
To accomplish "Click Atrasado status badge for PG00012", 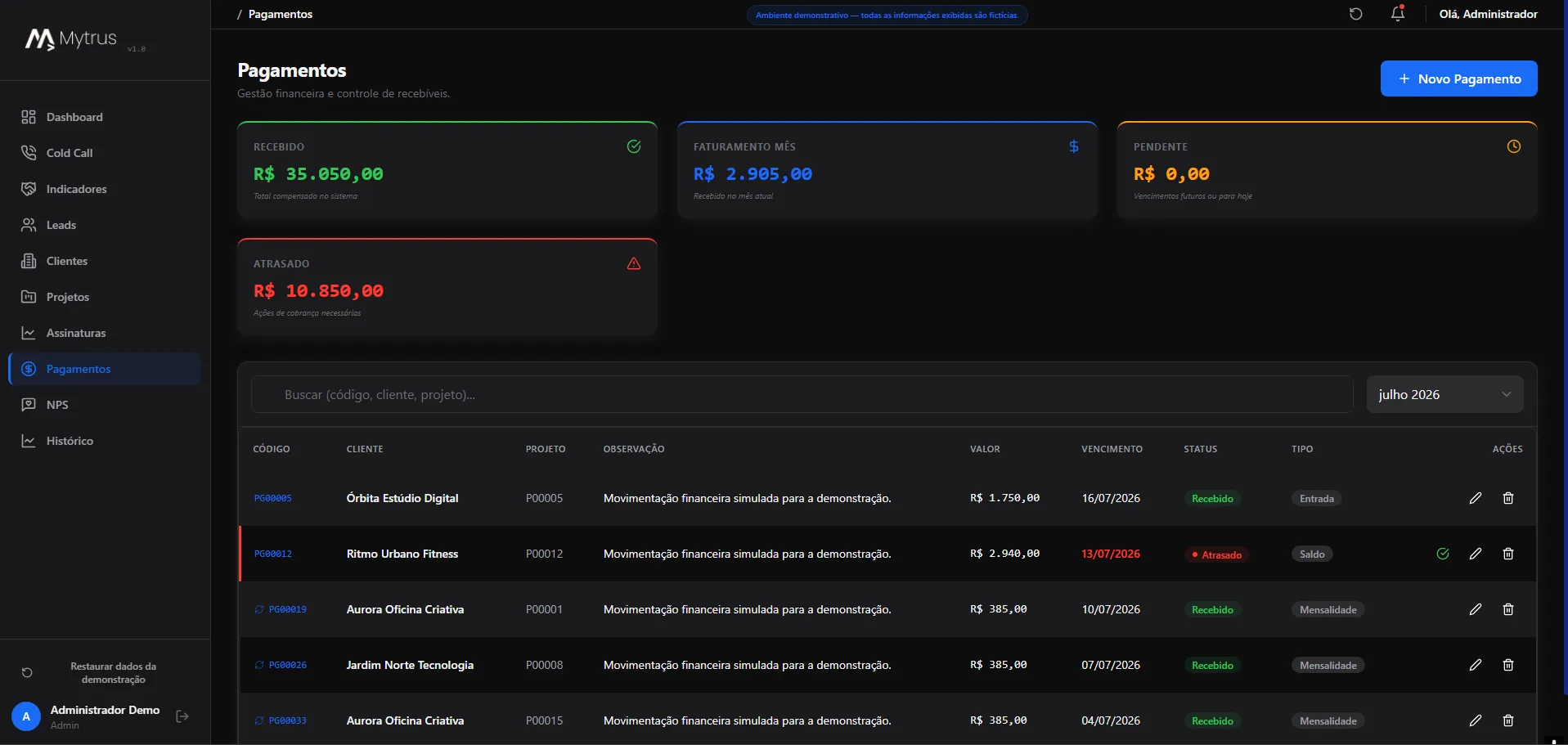I will (1217, 554).
